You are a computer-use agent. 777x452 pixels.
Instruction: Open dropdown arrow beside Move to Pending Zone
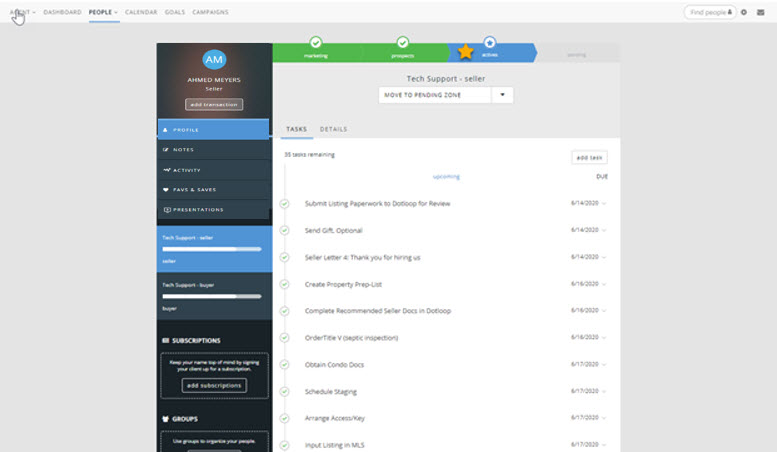pyautogui.click(x=502, y=95)
